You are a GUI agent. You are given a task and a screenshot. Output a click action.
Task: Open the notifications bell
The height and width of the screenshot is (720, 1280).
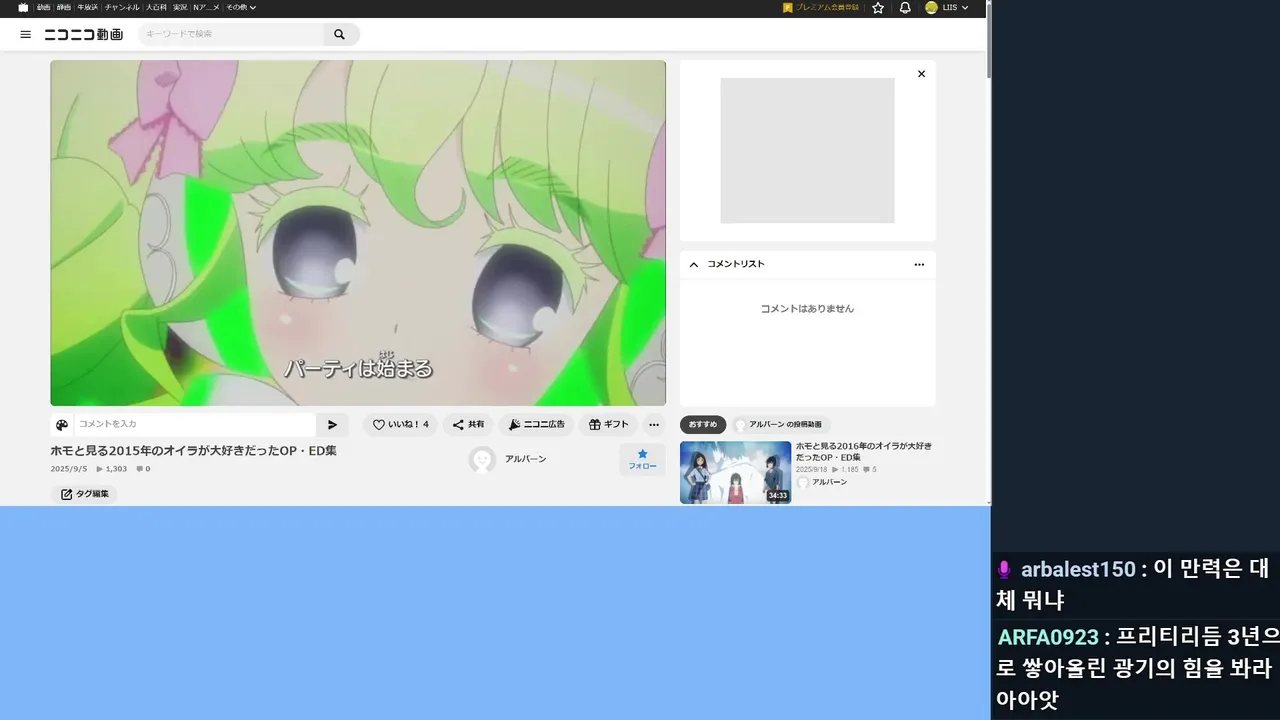[x=905, y=7]
